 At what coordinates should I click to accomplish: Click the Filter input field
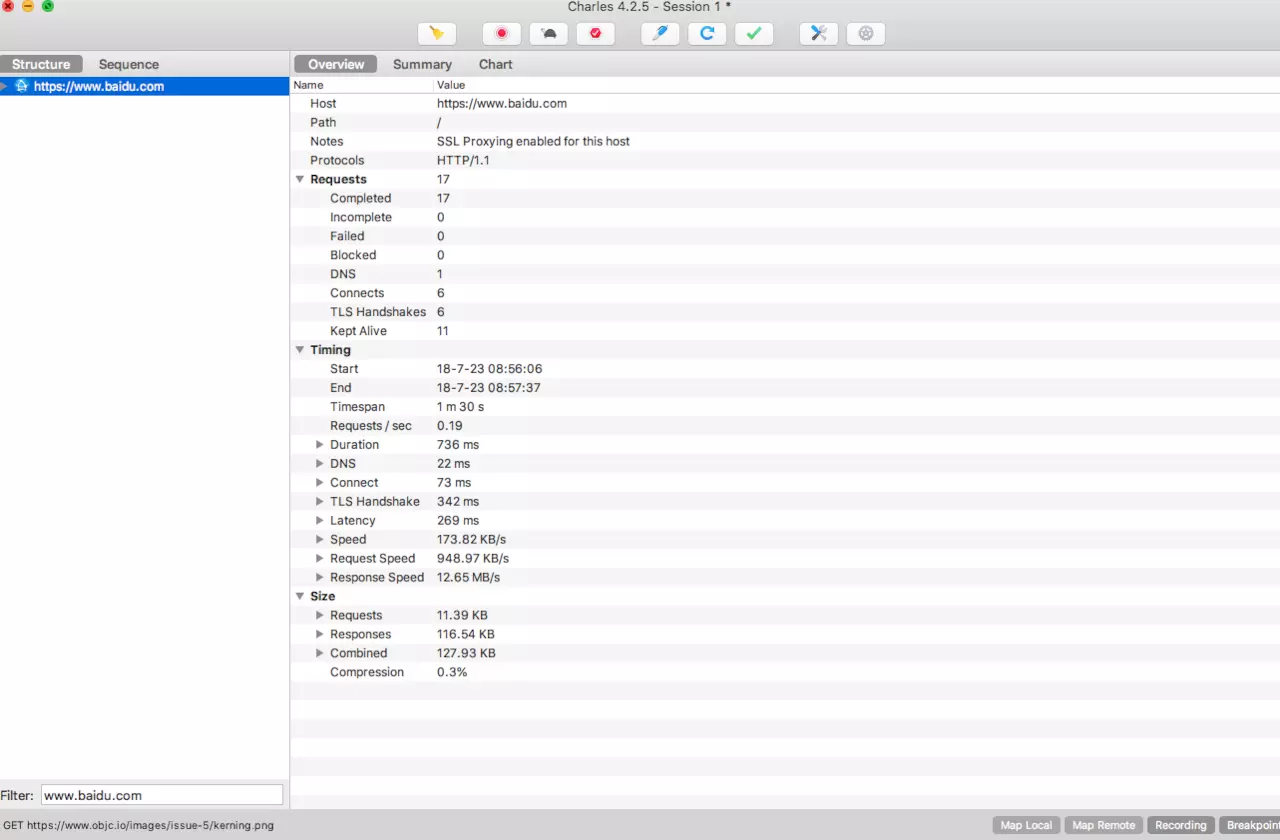coord(162,796)
